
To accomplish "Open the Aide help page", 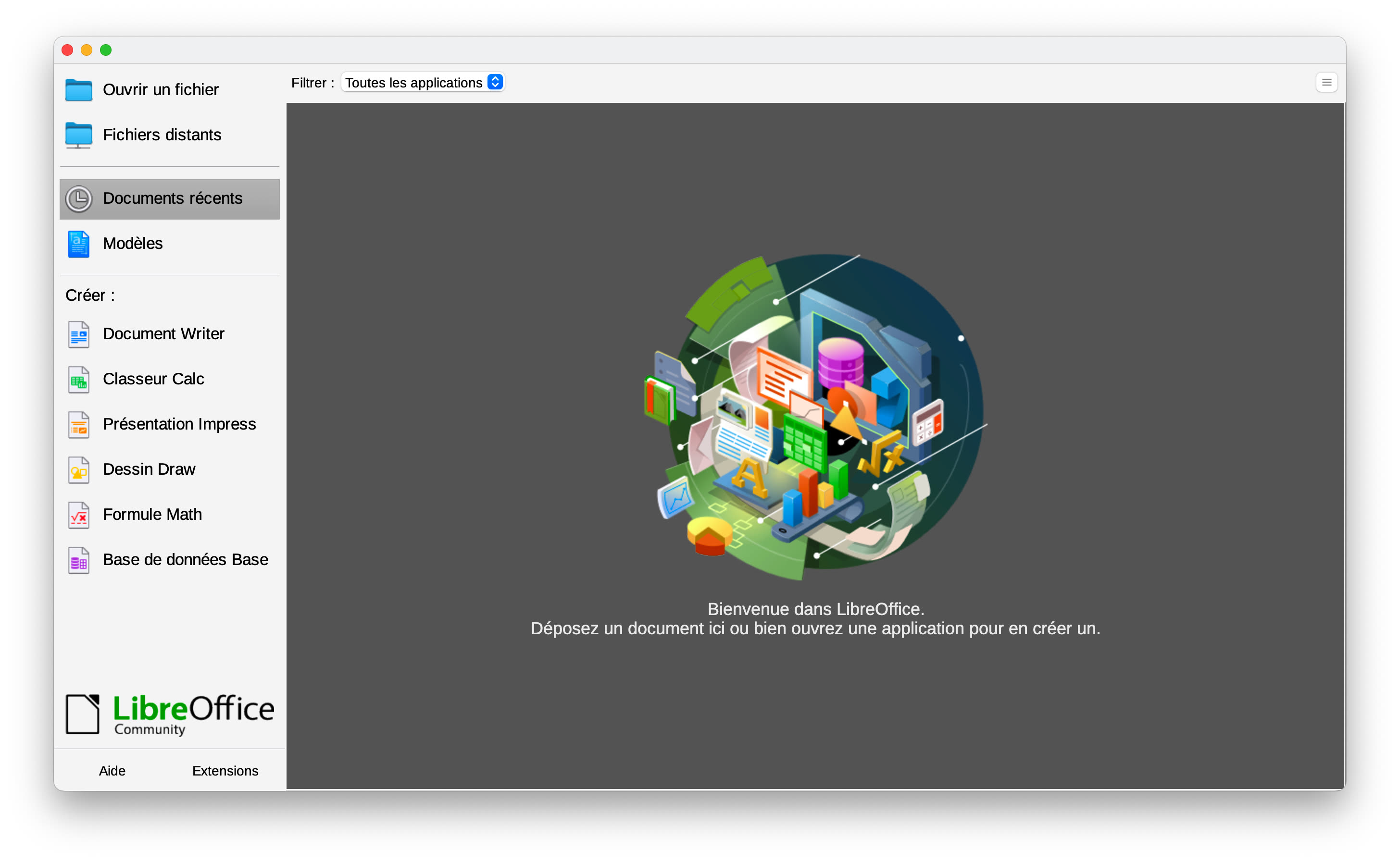I will (x=112, y=770).
